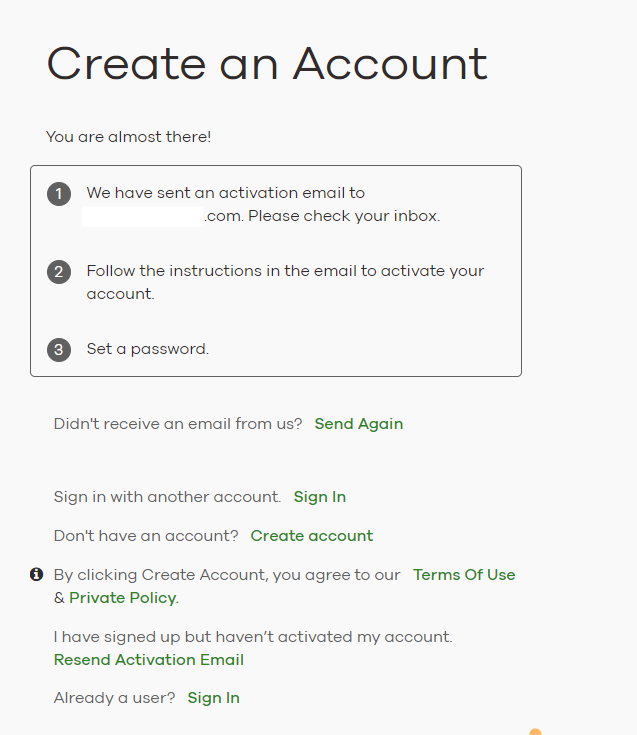Click the "You are almost there!" text
The width and height of the screenshot is (637, 735).
[129, 137]
